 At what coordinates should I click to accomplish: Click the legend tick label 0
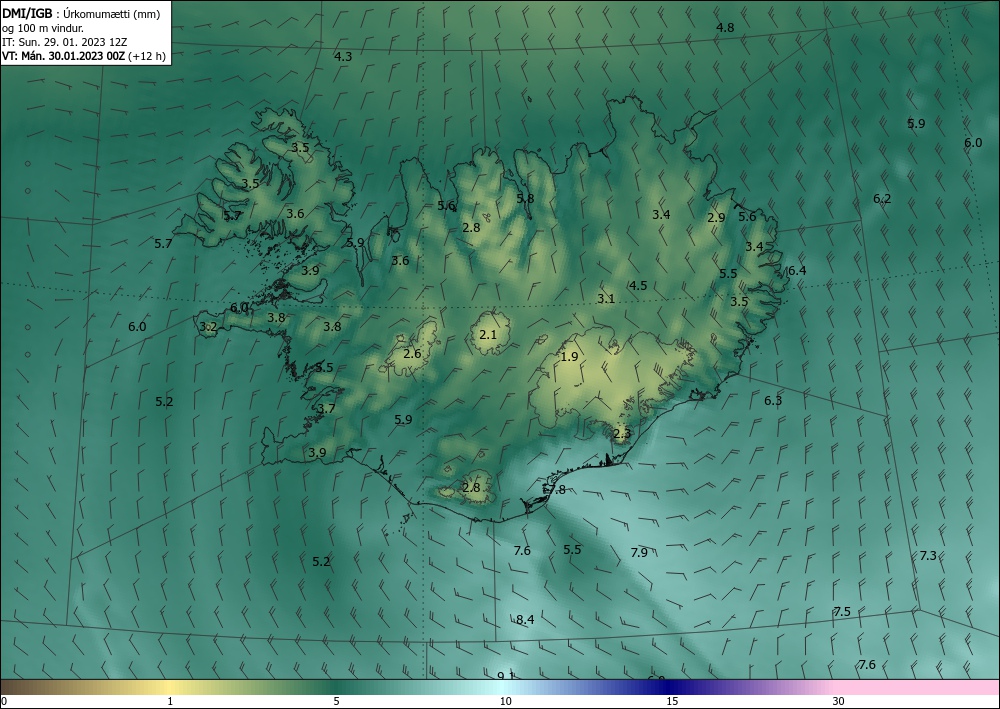4,701
